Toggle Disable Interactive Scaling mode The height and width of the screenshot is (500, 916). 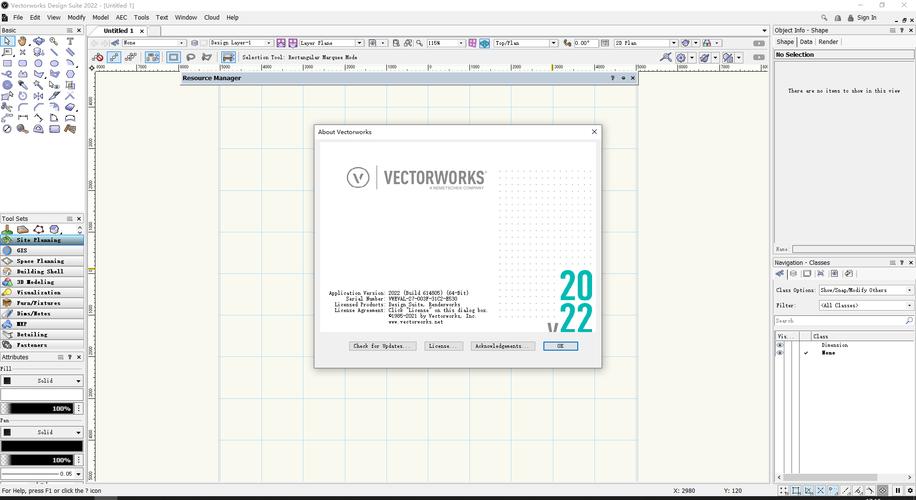tap(98, 57)
